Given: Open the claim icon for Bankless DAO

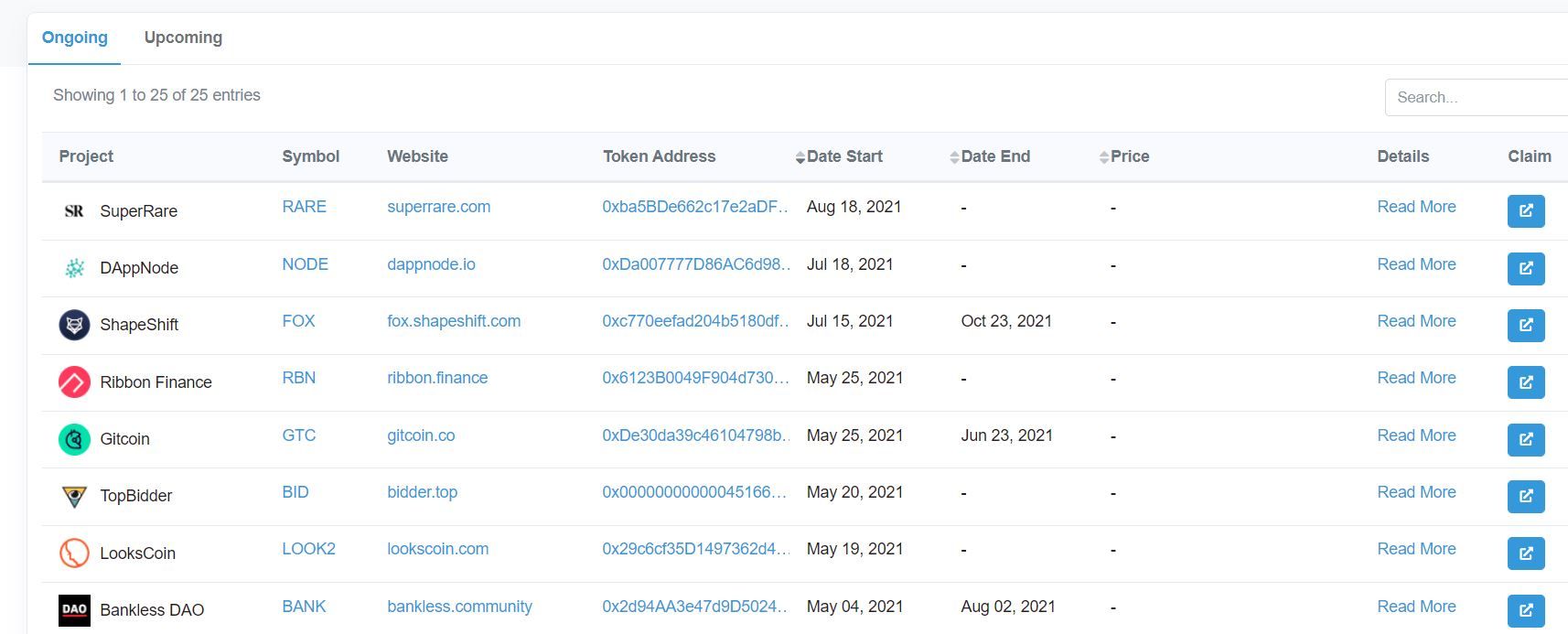Looking at the screenshot, I should point(1526,610).
